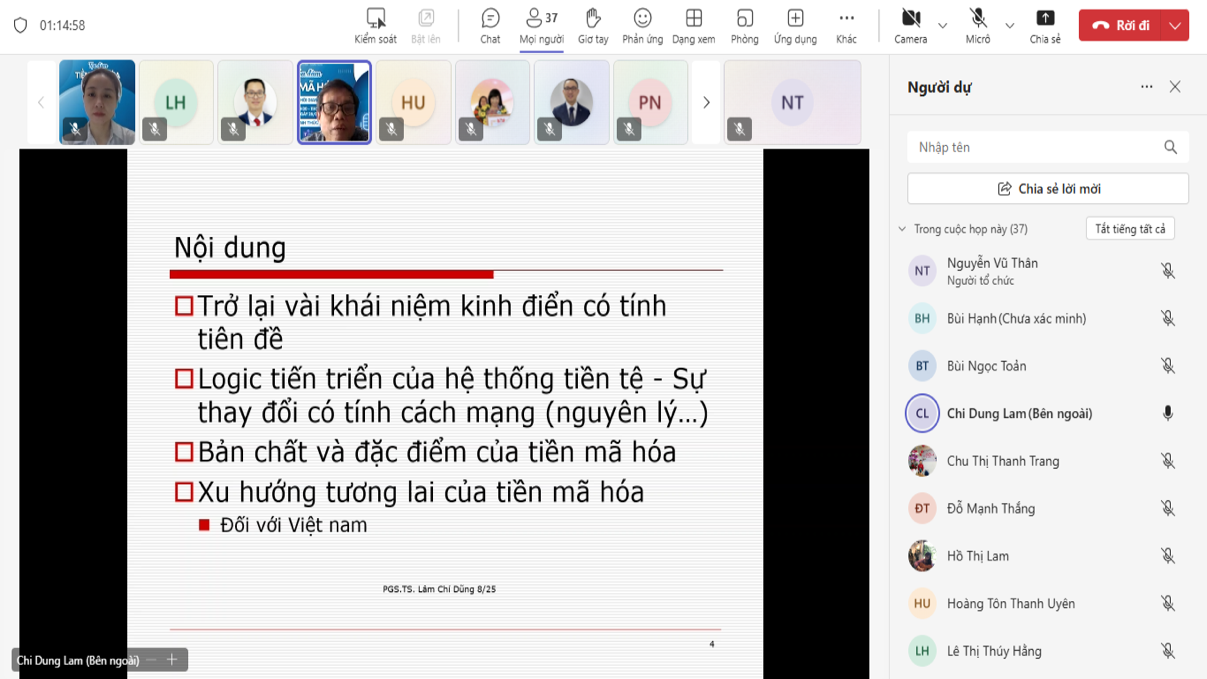Select the Mọi người people tab
This screenshot has height=679, width=1207.
pos(541,25)
